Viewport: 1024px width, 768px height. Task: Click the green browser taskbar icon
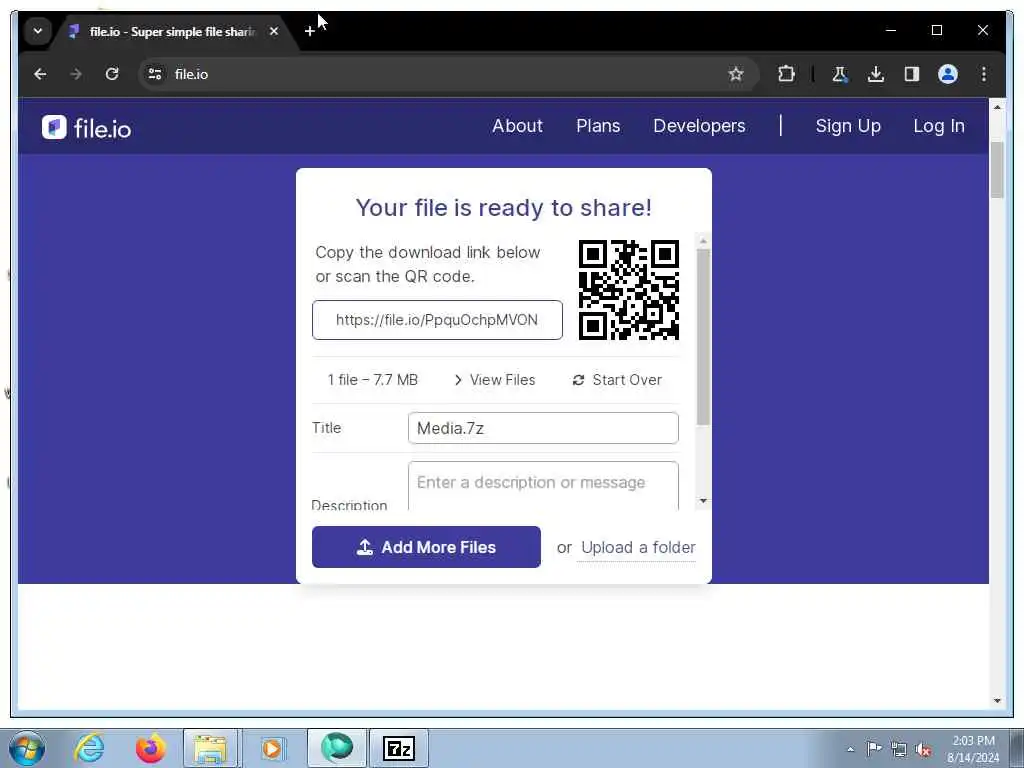337,748
